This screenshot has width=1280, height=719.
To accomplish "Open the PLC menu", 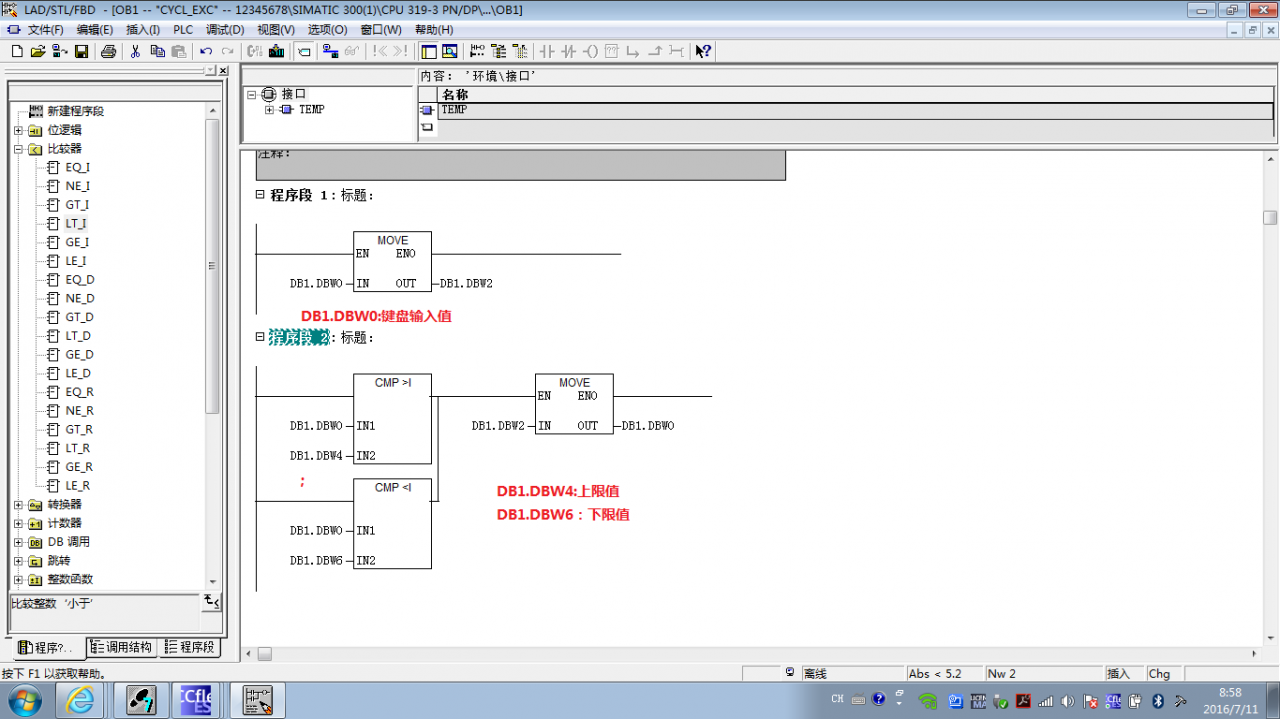I will (183, 30).
